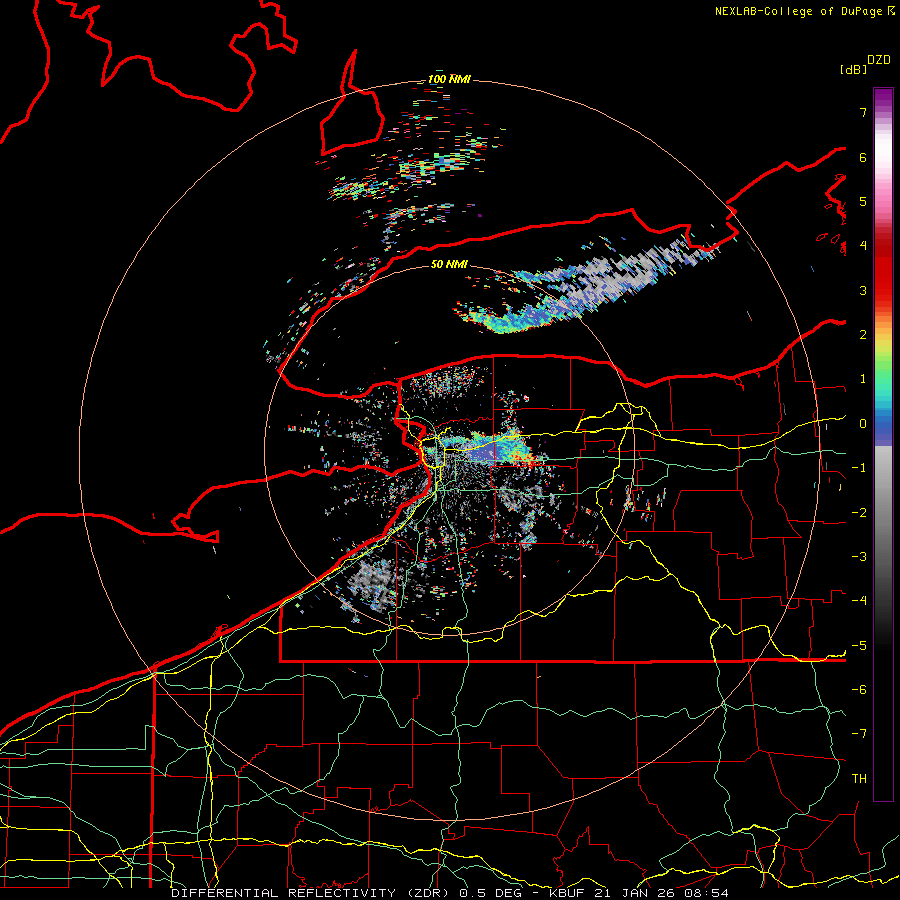900x900 pixels.
Task: Click the -4 value on the color scale
Action: tap(859, 601)
